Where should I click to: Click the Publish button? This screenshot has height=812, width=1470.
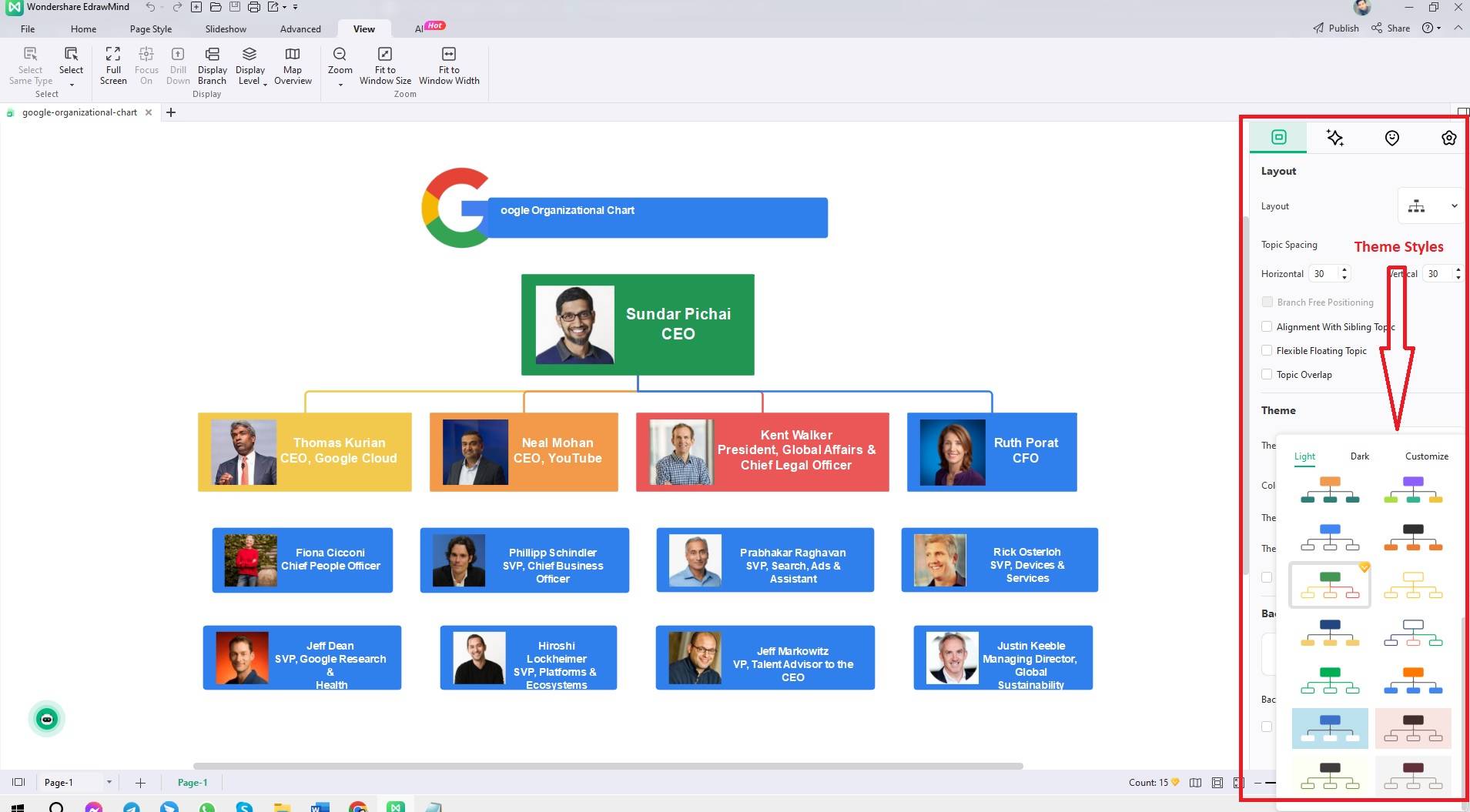[x=1336, y=28]
